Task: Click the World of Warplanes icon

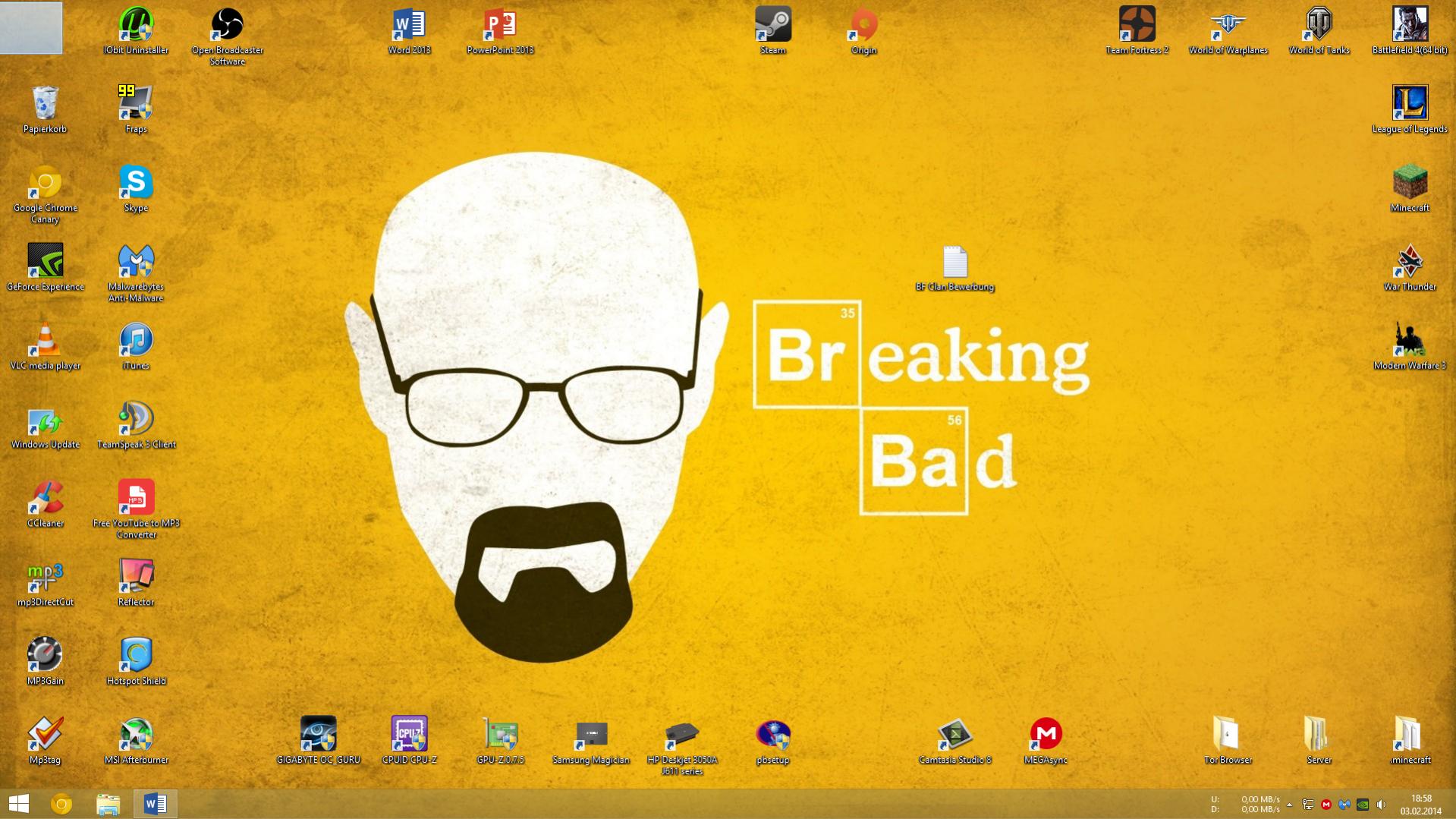Action: (1228, 31)
